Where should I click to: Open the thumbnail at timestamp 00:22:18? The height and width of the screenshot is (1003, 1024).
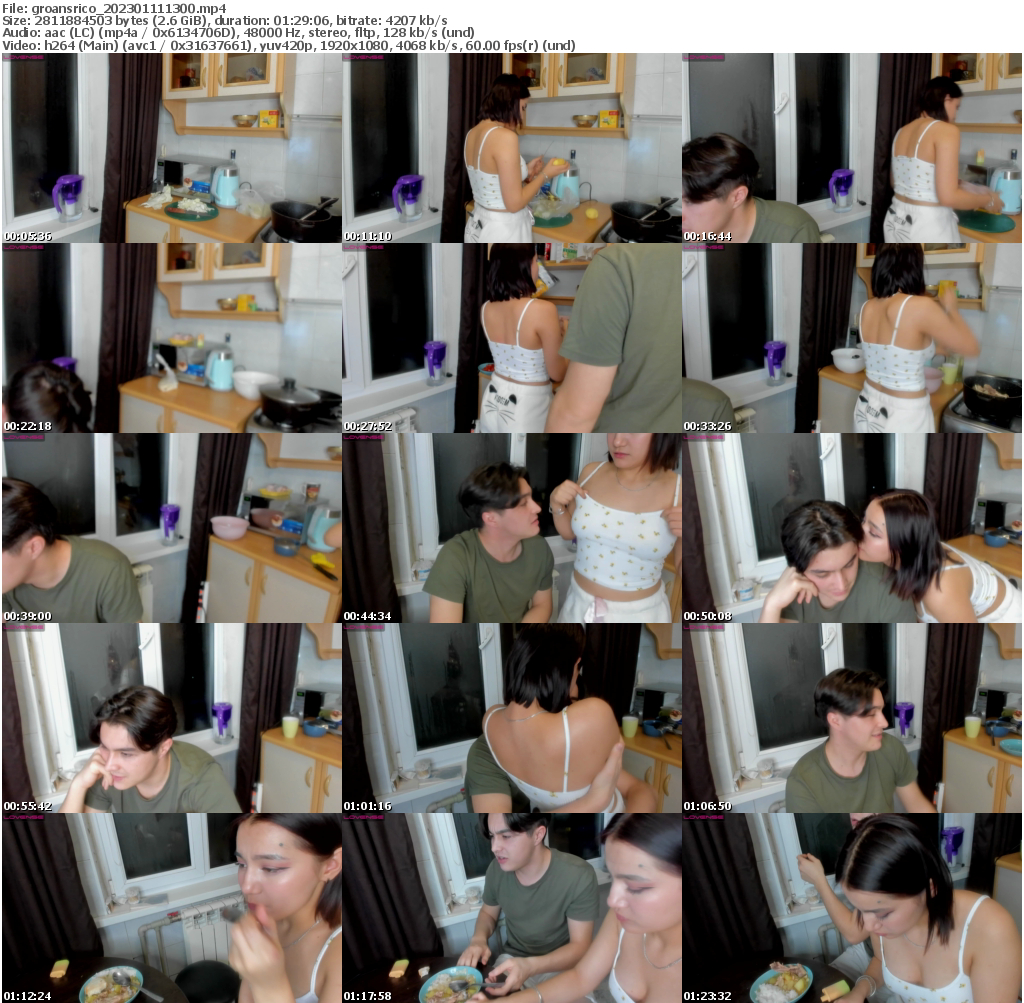pyautogui.click(x=170, y=339)
